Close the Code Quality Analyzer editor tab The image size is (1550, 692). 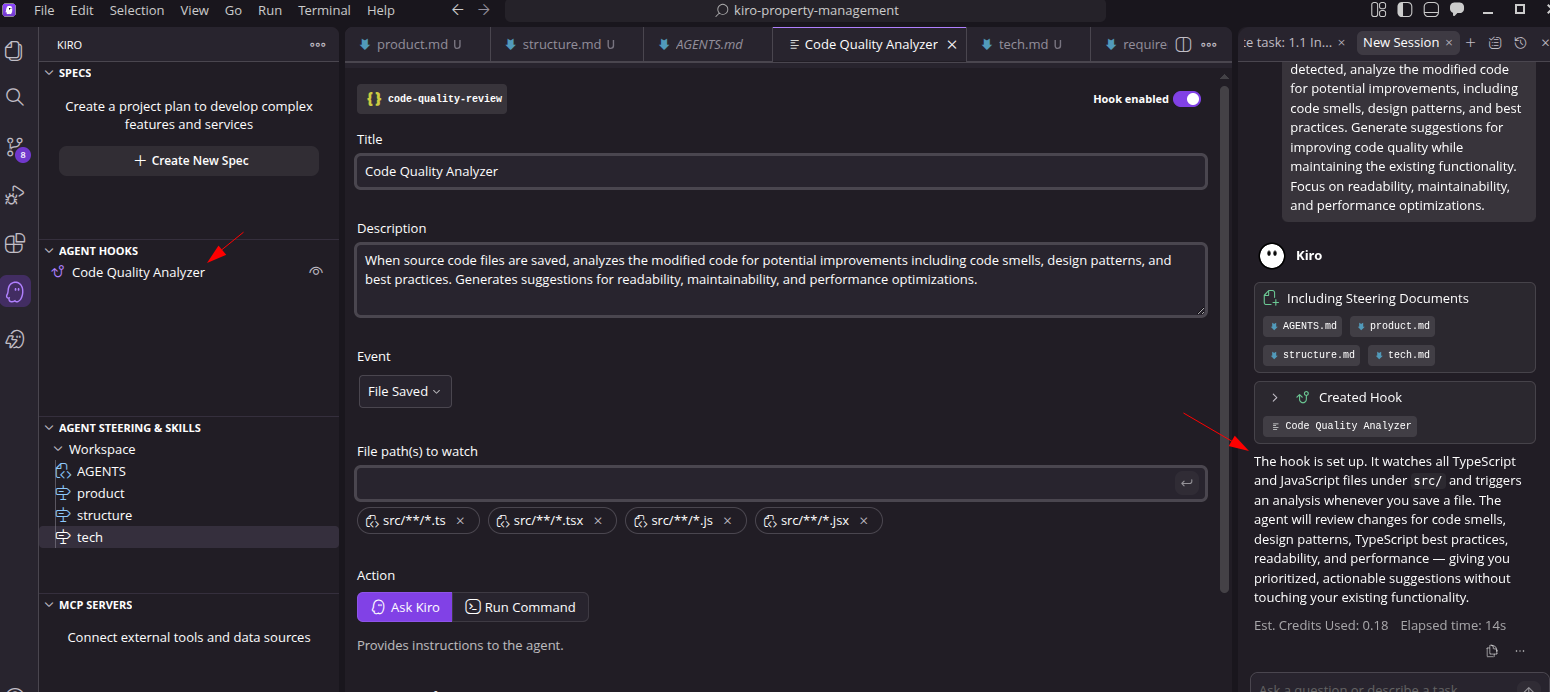click(952, 45)
